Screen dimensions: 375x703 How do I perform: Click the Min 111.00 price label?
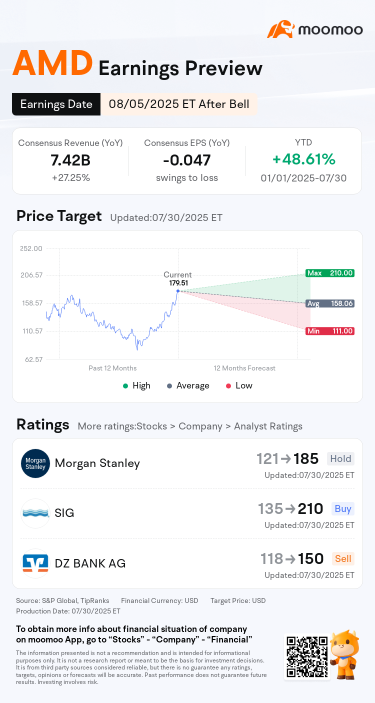tap(330, 331)
